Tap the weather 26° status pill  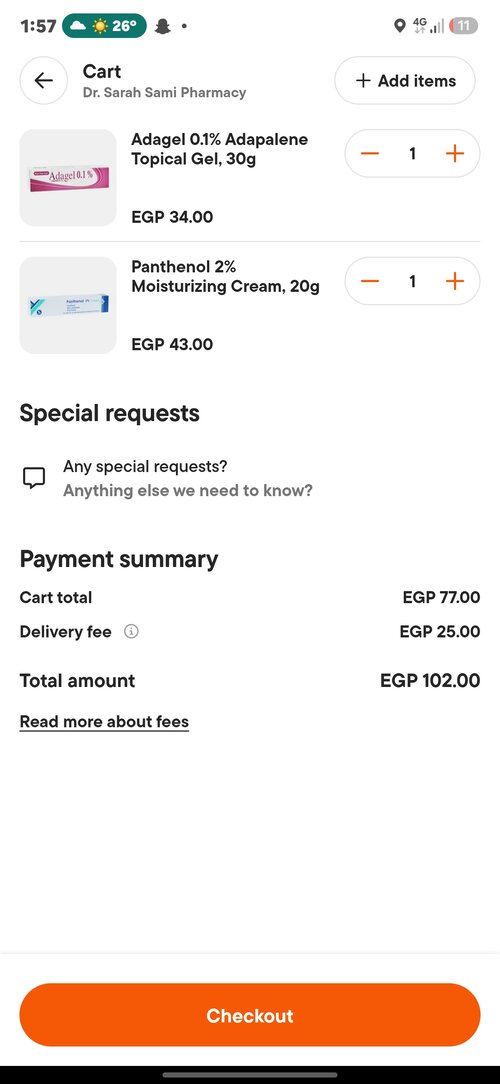click(104, 26)
